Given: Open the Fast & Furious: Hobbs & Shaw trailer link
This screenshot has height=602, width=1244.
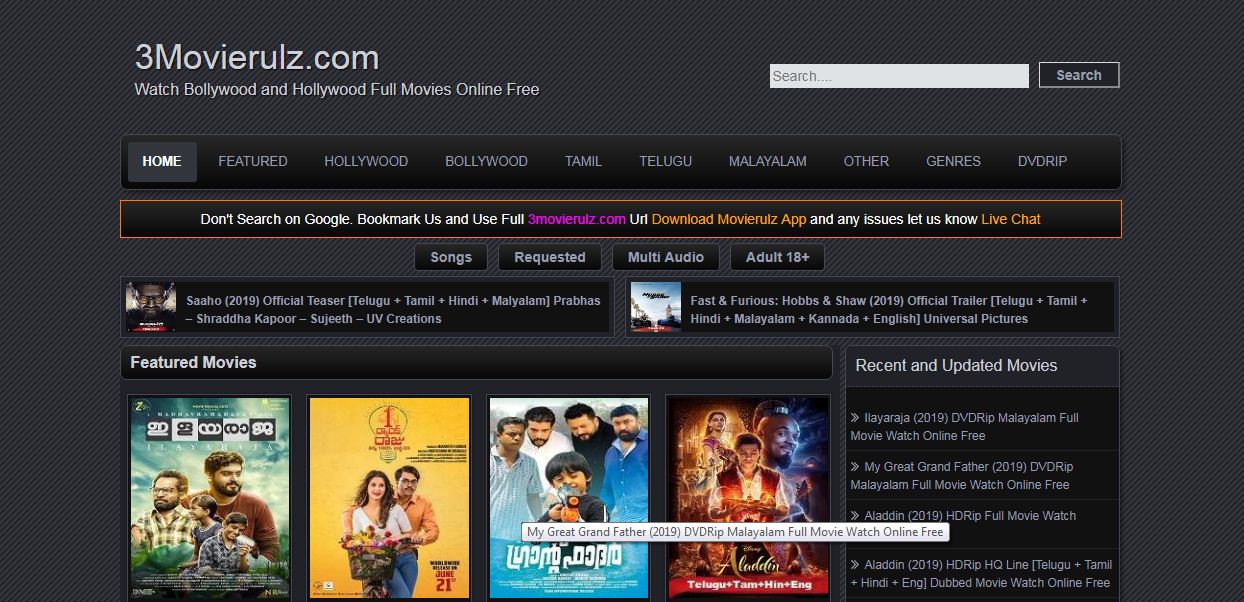Looking at the screenshot, I should click(x=889, y=309).
